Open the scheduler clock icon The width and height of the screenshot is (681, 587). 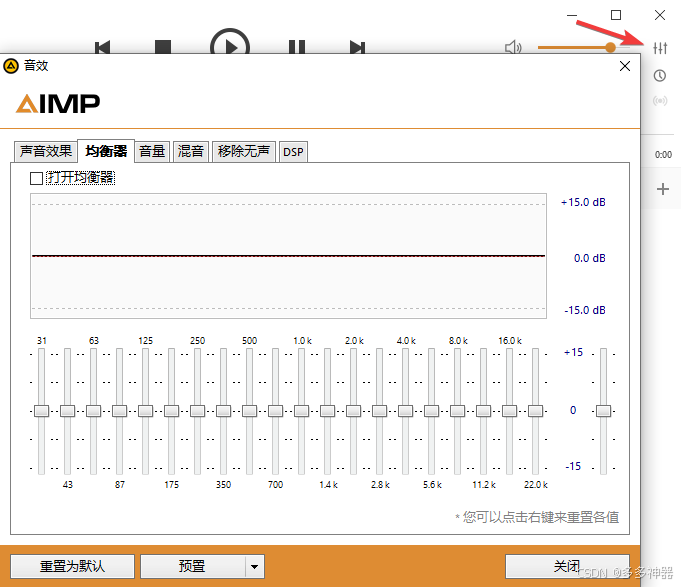[660, 76]
